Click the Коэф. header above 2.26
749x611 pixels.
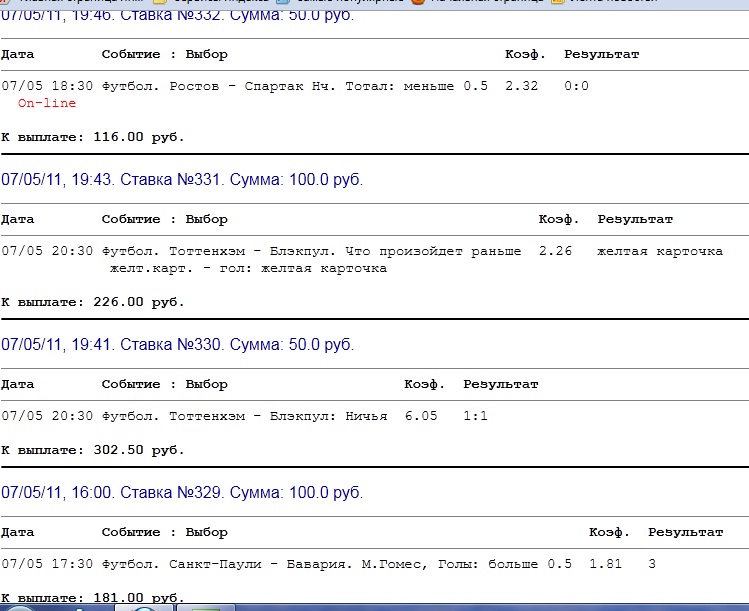coord(559,219)
